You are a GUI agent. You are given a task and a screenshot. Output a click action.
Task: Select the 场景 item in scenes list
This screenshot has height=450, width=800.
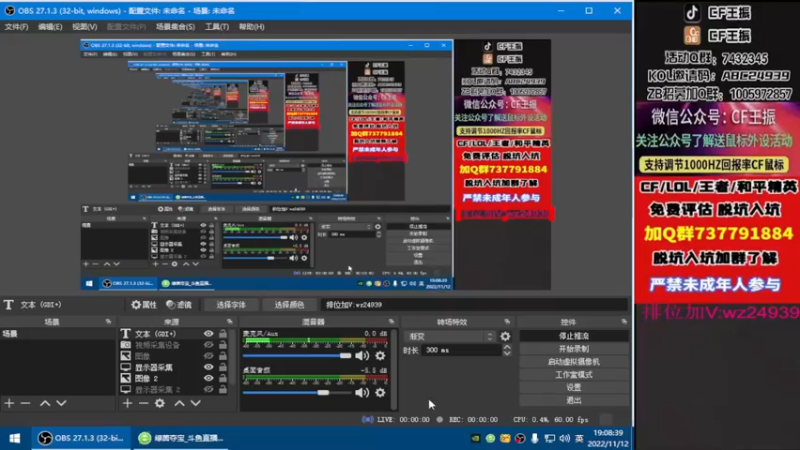tap(58, 334)
